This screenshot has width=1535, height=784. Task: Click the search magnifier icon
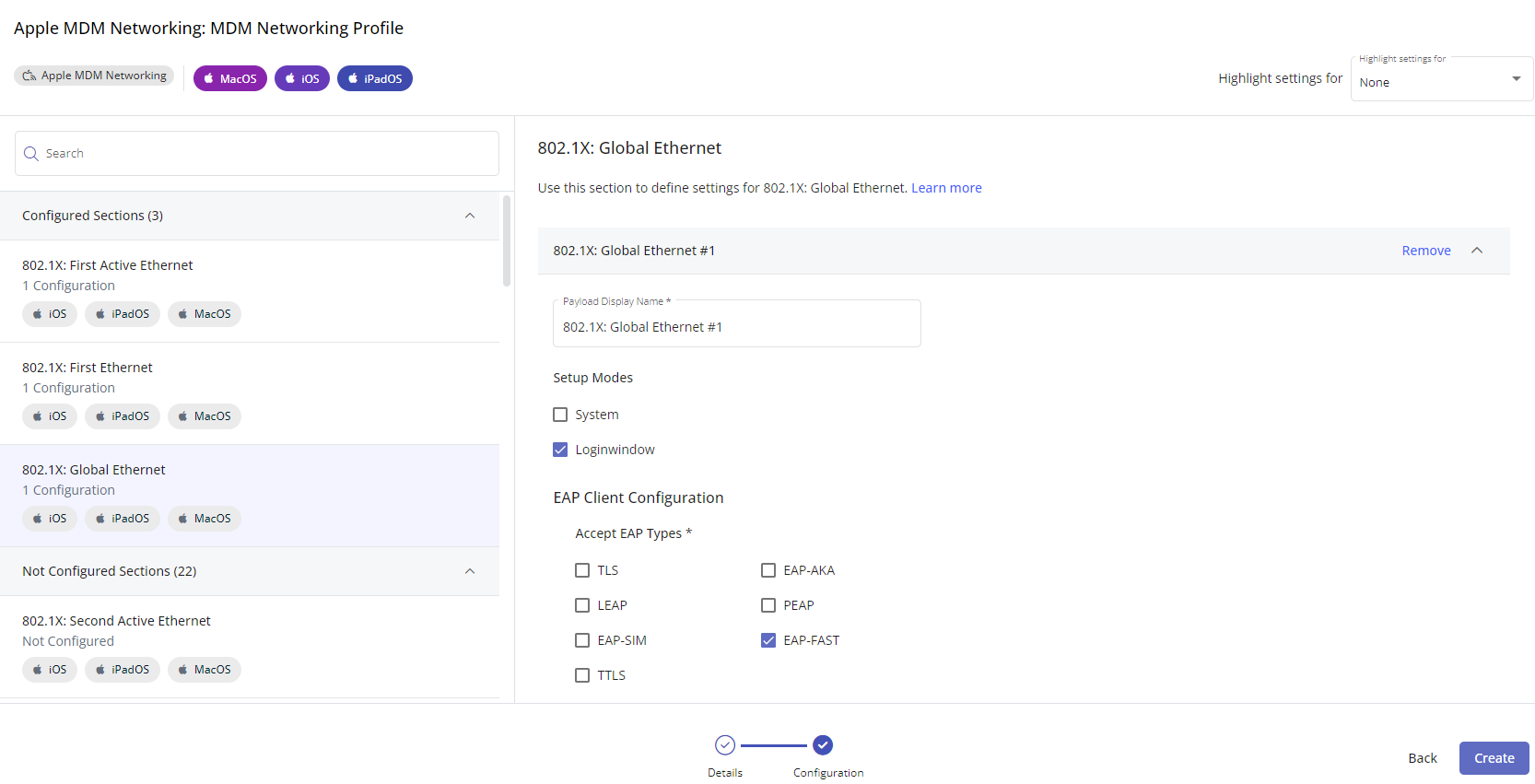[31, 154]
